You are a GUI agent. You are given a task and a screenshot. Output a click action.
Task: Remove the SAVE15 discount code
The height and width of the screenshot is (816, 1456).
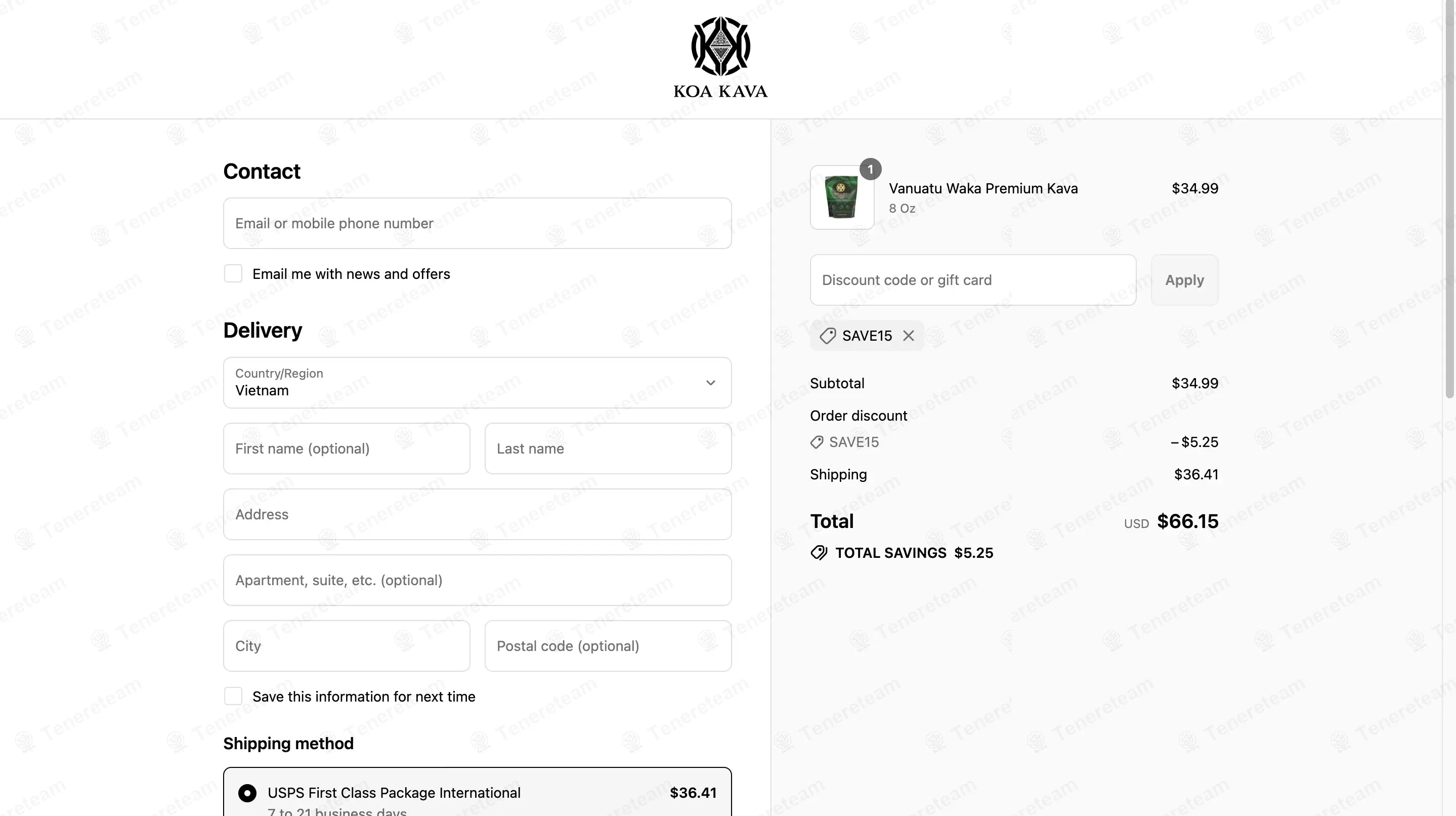point(908,336)
